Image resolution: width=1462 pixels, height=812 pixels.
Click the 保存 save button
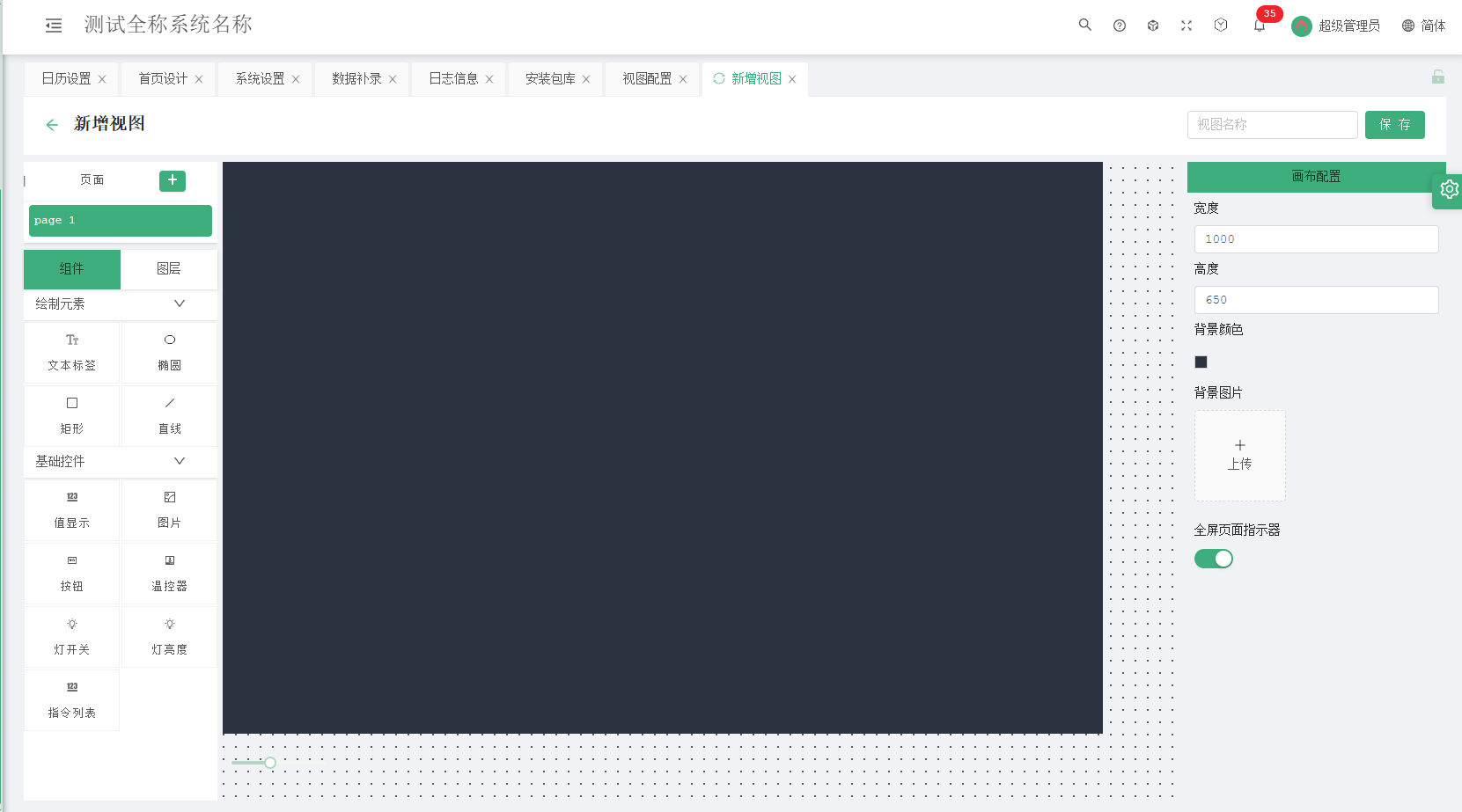click(x=1395, y=125)
